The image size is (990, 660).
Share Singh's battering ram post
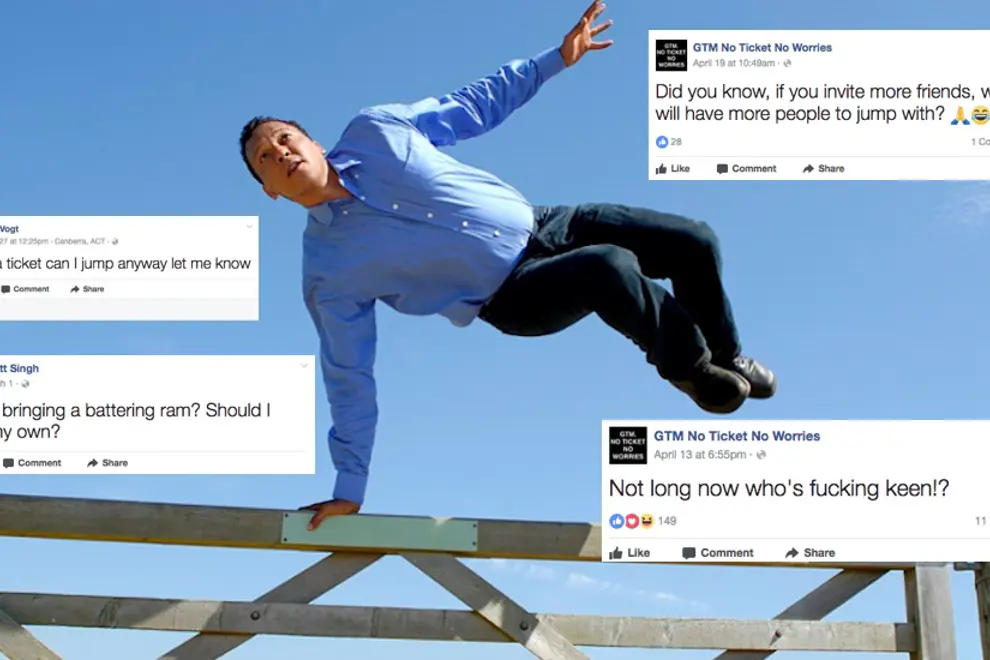coord(107,463)
